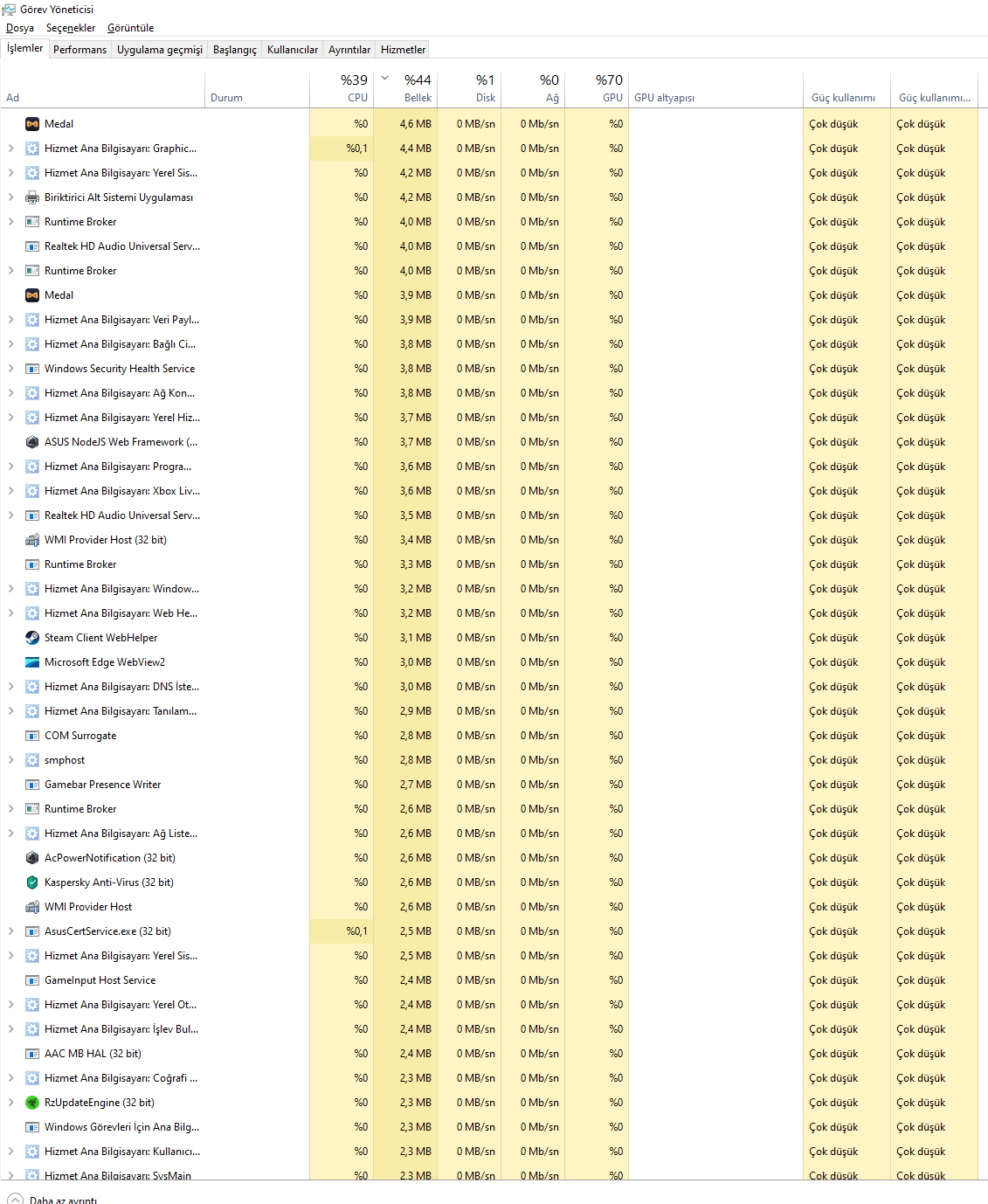Viewport: 988px width, 1204px height.
Task: Click the smphost gear icon
Action: 32,760
